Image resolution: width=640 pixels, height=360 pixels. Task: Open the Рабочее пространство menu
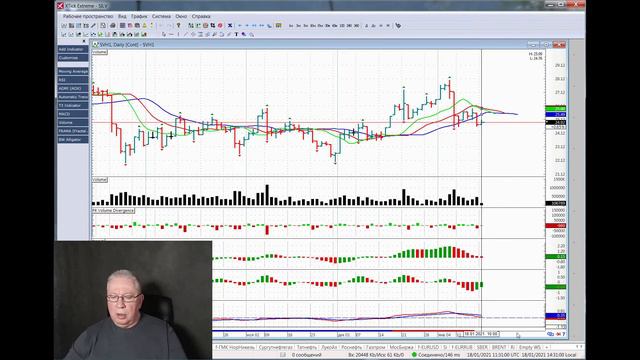point(88,16)
